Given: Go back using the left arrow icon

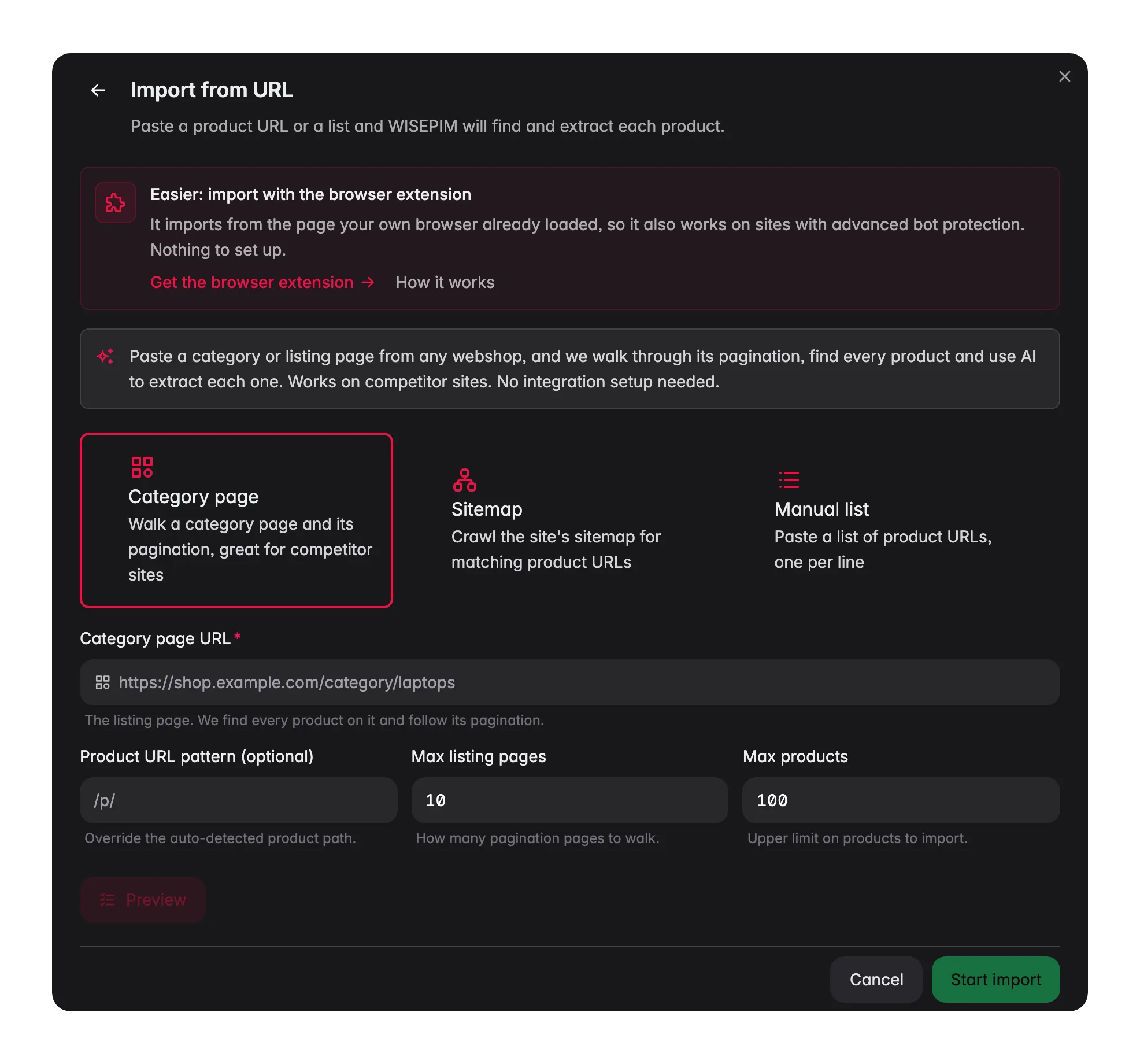Looking at the screenshot, I should click(98, 90).
